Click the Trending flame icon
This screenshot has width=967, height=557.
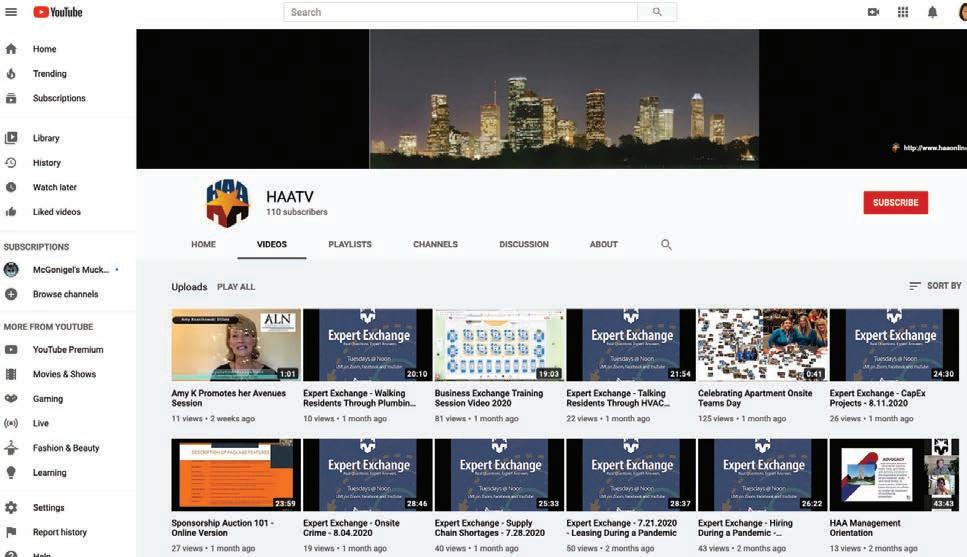tap(11, 73)
